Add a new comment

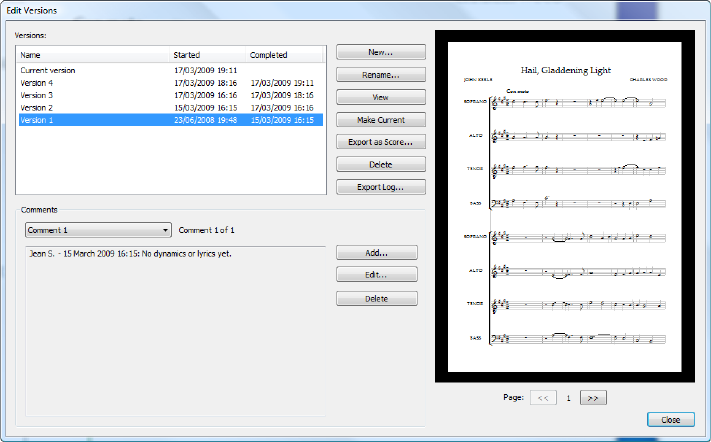[376, 253]
